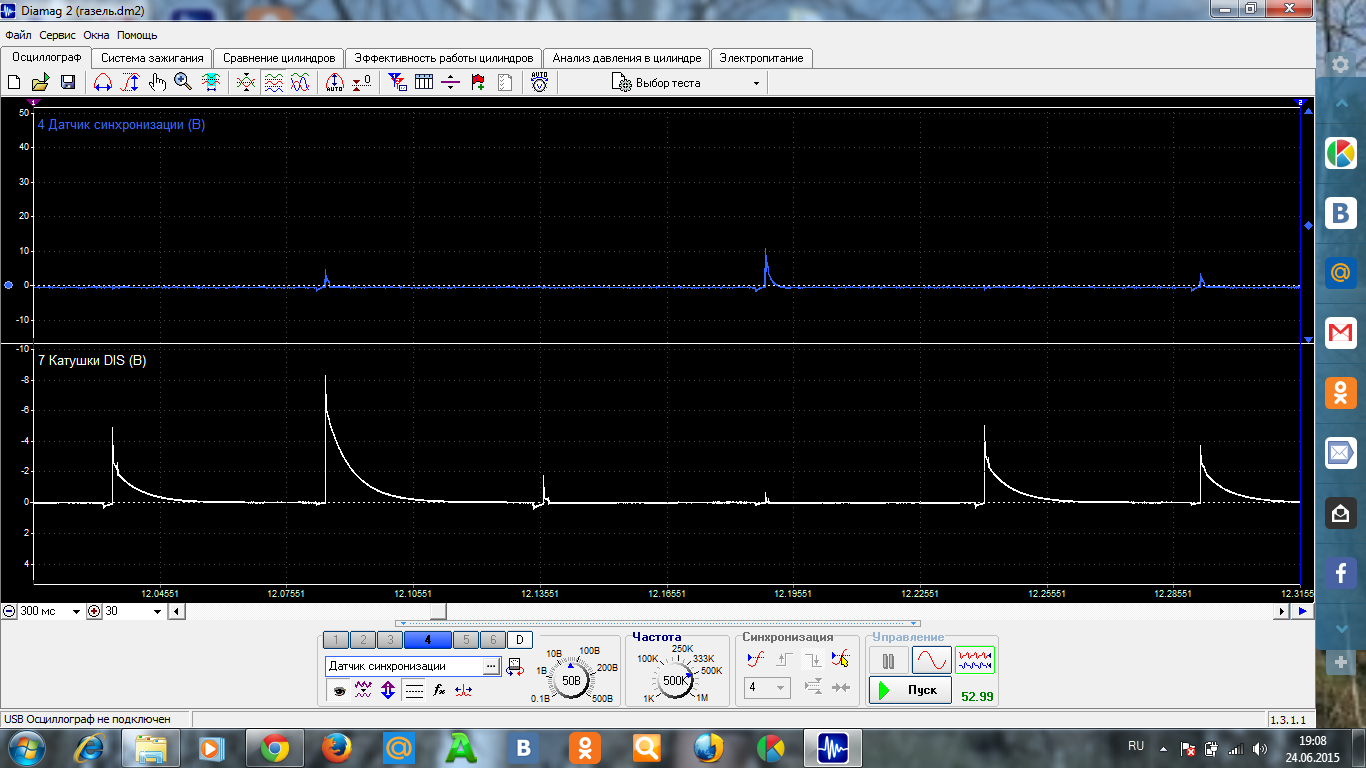This screenshot has width=1366, height=768.
Task: Click the AUTO gauge icon
Action: [539, 83]
